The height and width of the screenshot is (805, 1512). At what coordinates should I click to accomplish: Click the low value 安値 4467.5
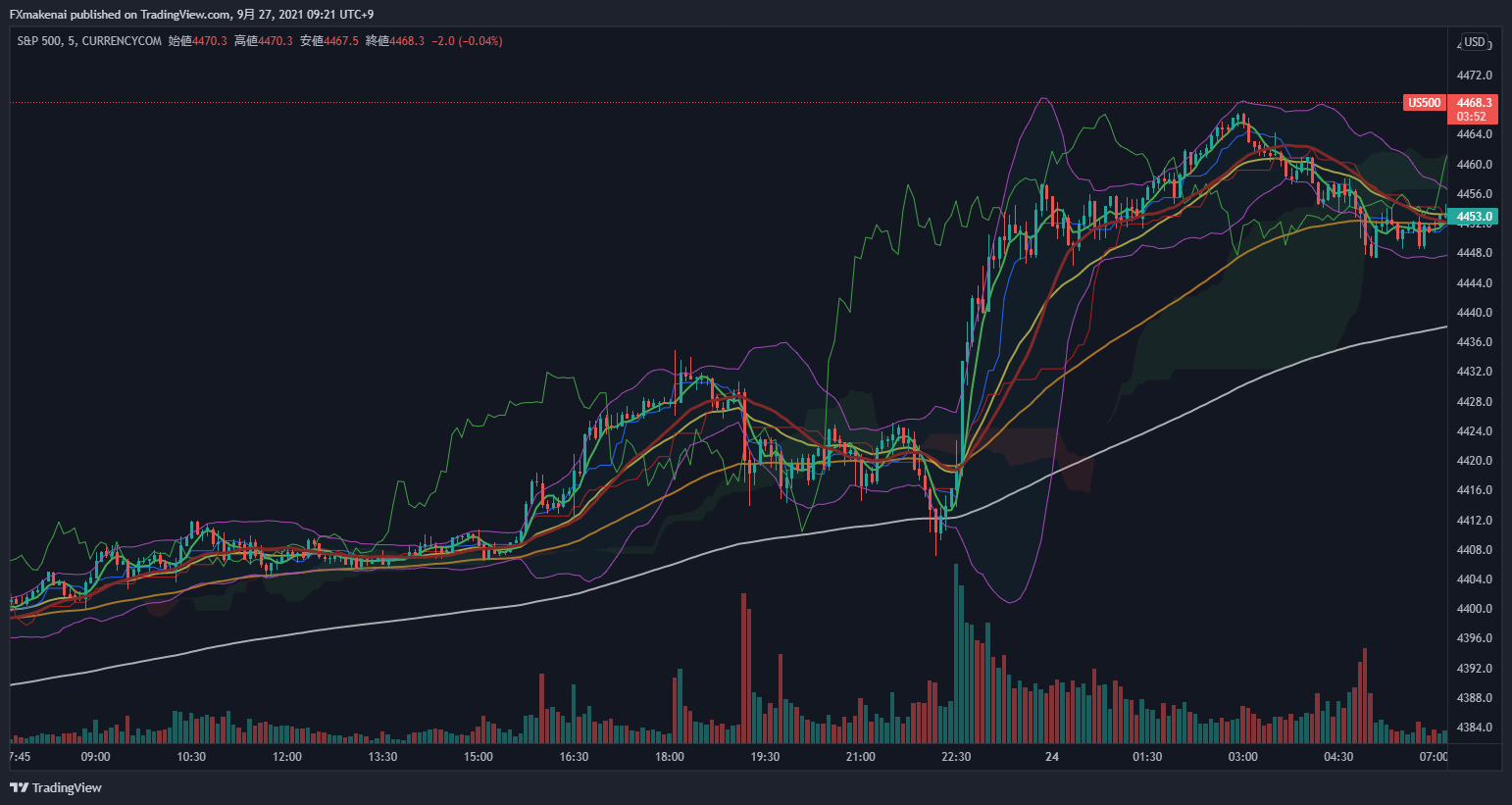click(x=328, y=41)
